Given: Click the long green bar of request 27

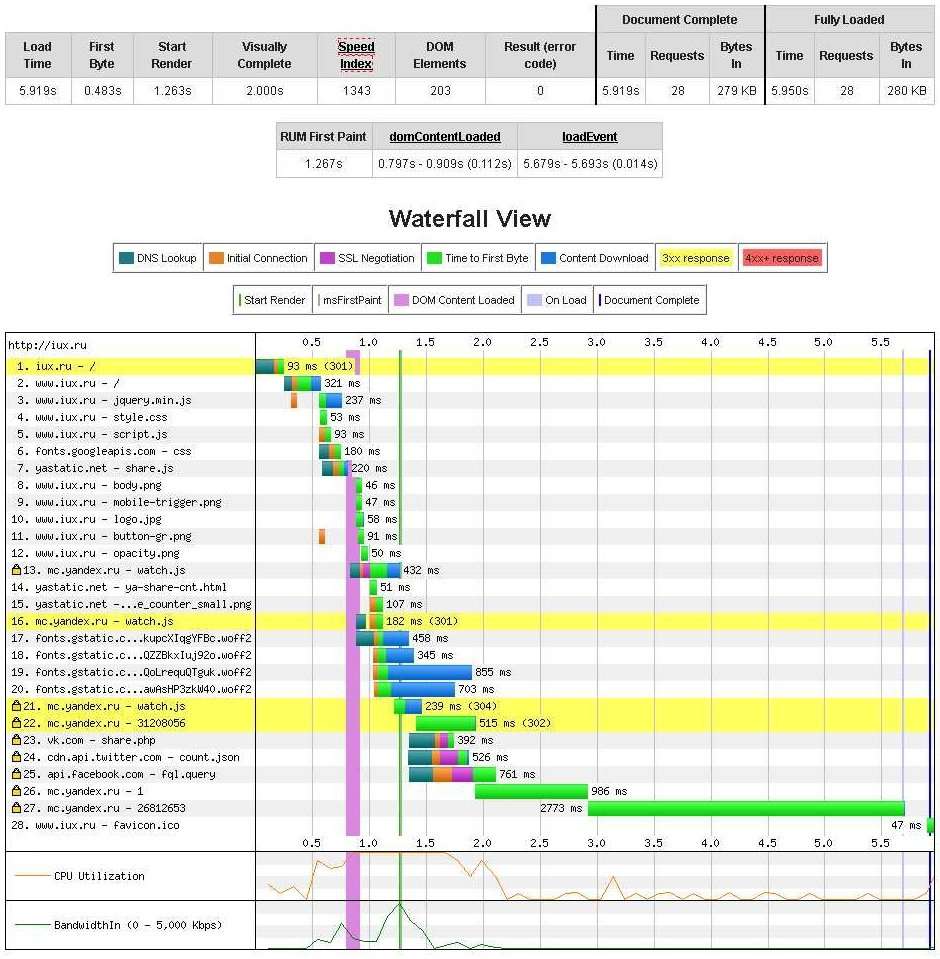Looking at the screenshot, I should click(x=746, y=808).
